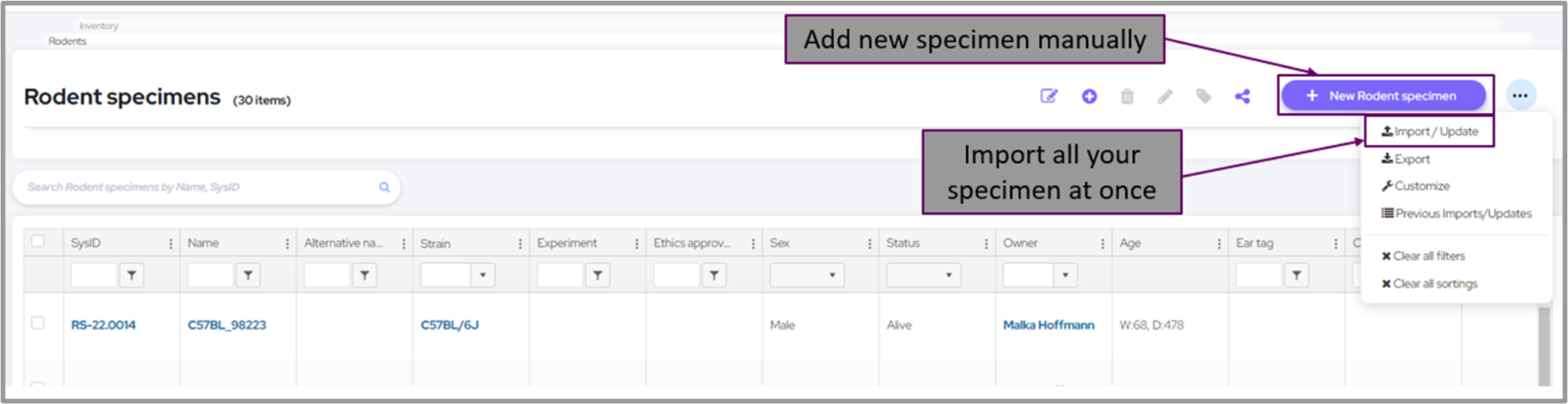Open the Sex filter dropdown
This screenshot has width=1568, height=404.
807,275
